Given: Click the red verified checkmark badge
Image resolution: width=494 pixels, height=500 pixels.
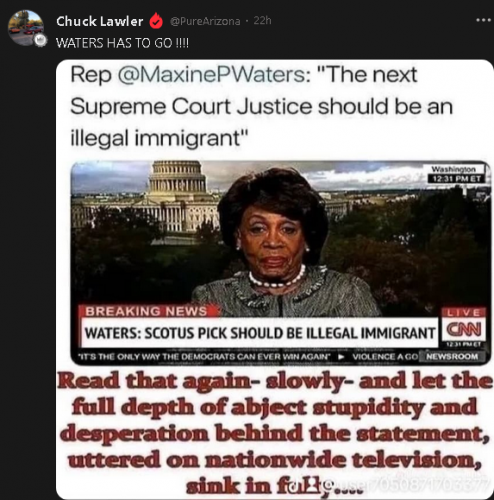Looking at the screenshot, I should (x=156, y=21).
